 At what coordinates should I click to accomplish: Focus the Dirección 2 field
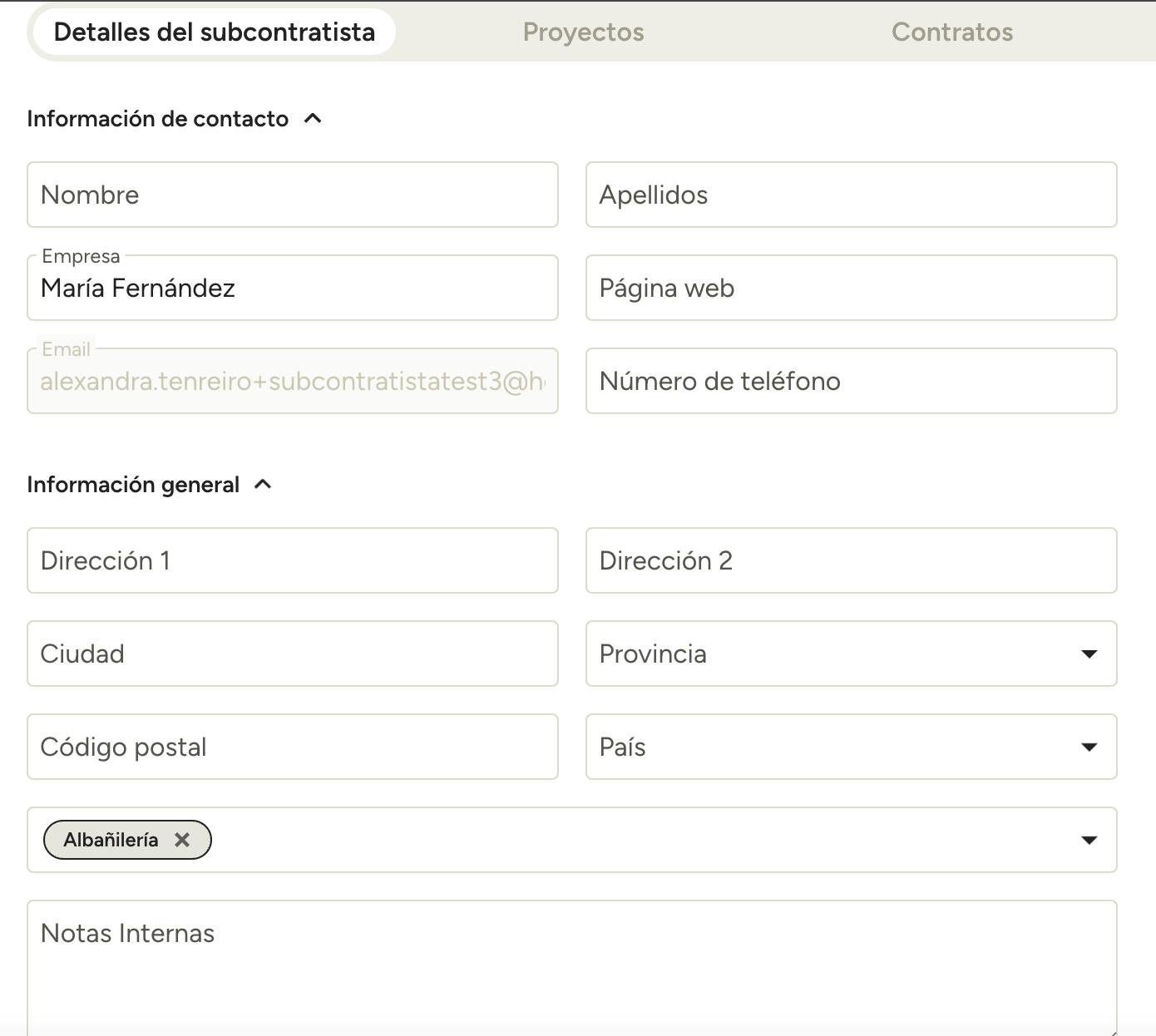pyautogui.click(x=850, y=560)
